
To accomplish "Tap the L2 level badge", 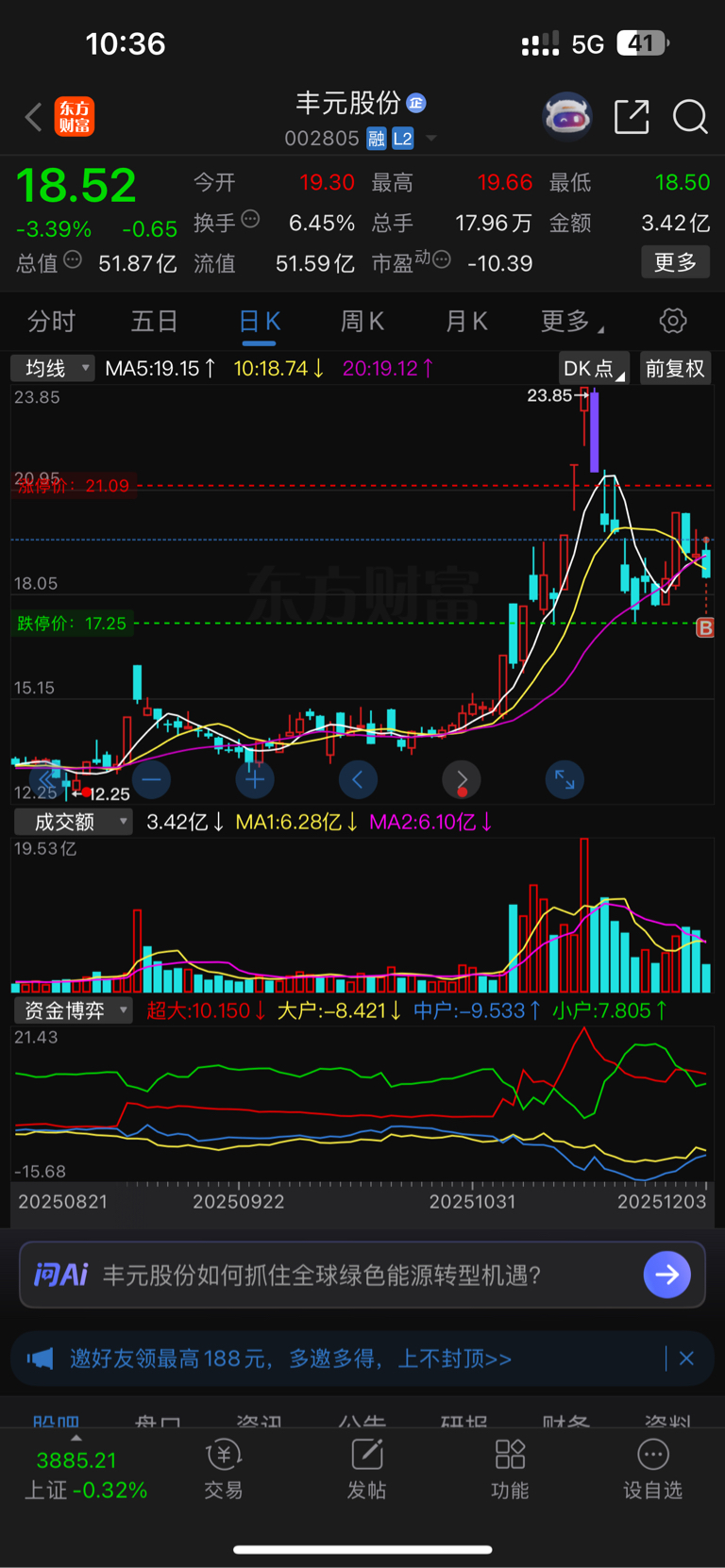I will point(402,139).
